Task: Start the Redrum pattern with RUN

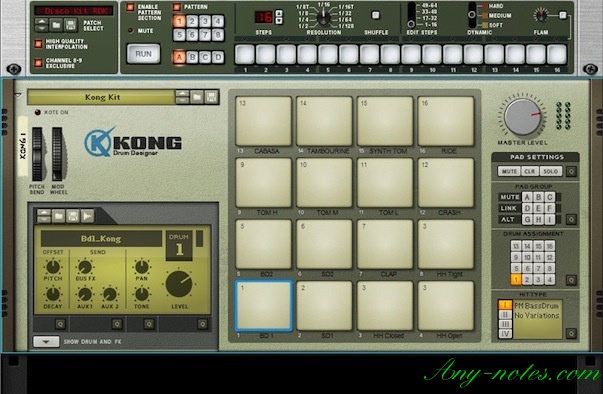Action: point(143,54)
